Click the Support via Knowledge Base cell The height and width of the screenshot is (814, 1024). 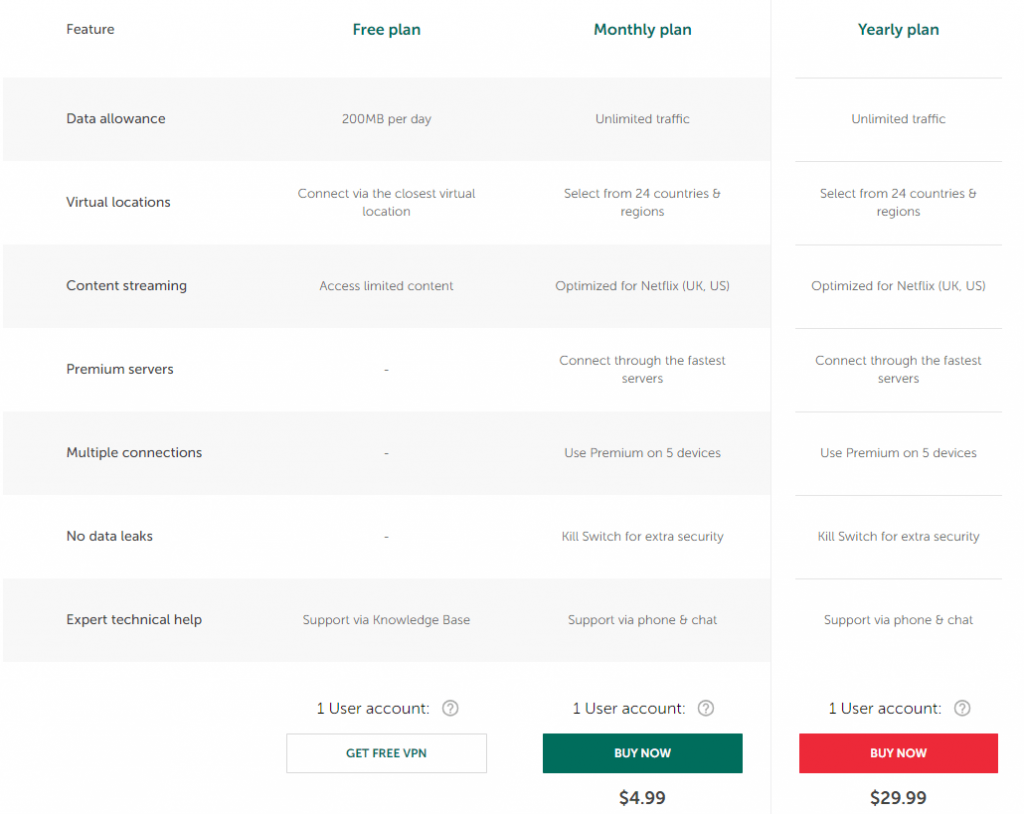pyautogui.click(x=387, y=619)
